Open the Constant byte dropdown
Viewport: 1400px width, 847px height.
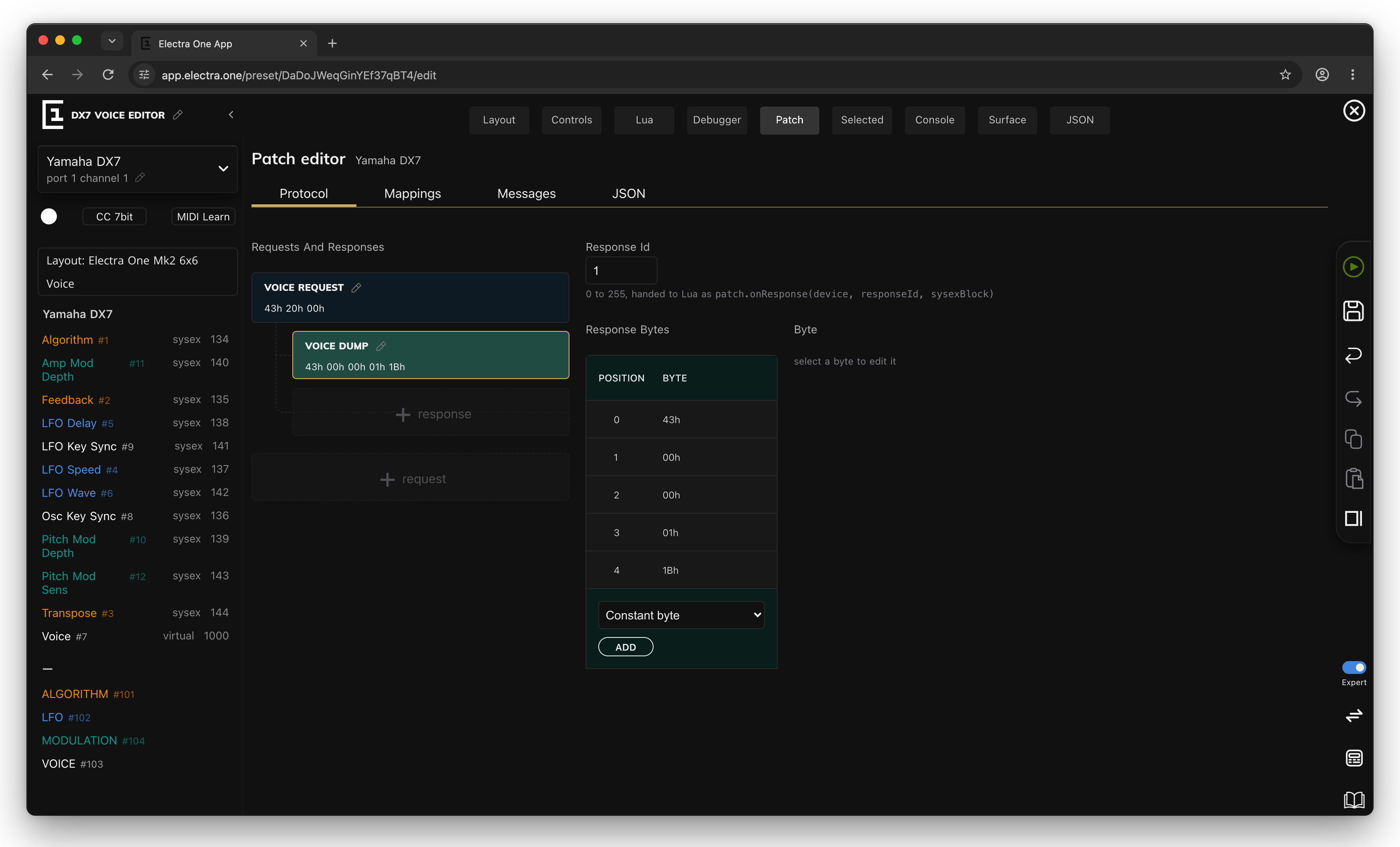click(x=681, y=615)
